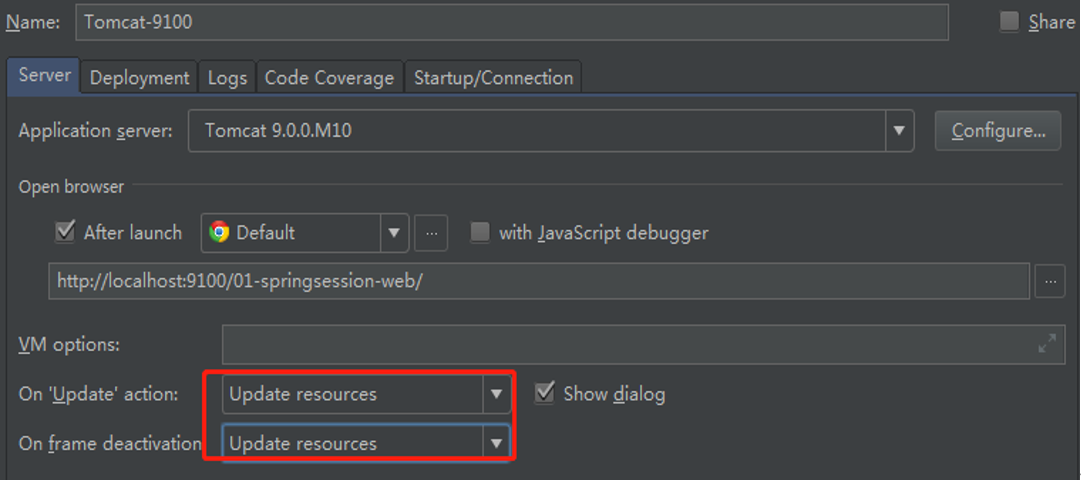Viewport: 1081px width, 480px height.
Task: Click the Application server dropdown arrow
Action: pos(899,130)
